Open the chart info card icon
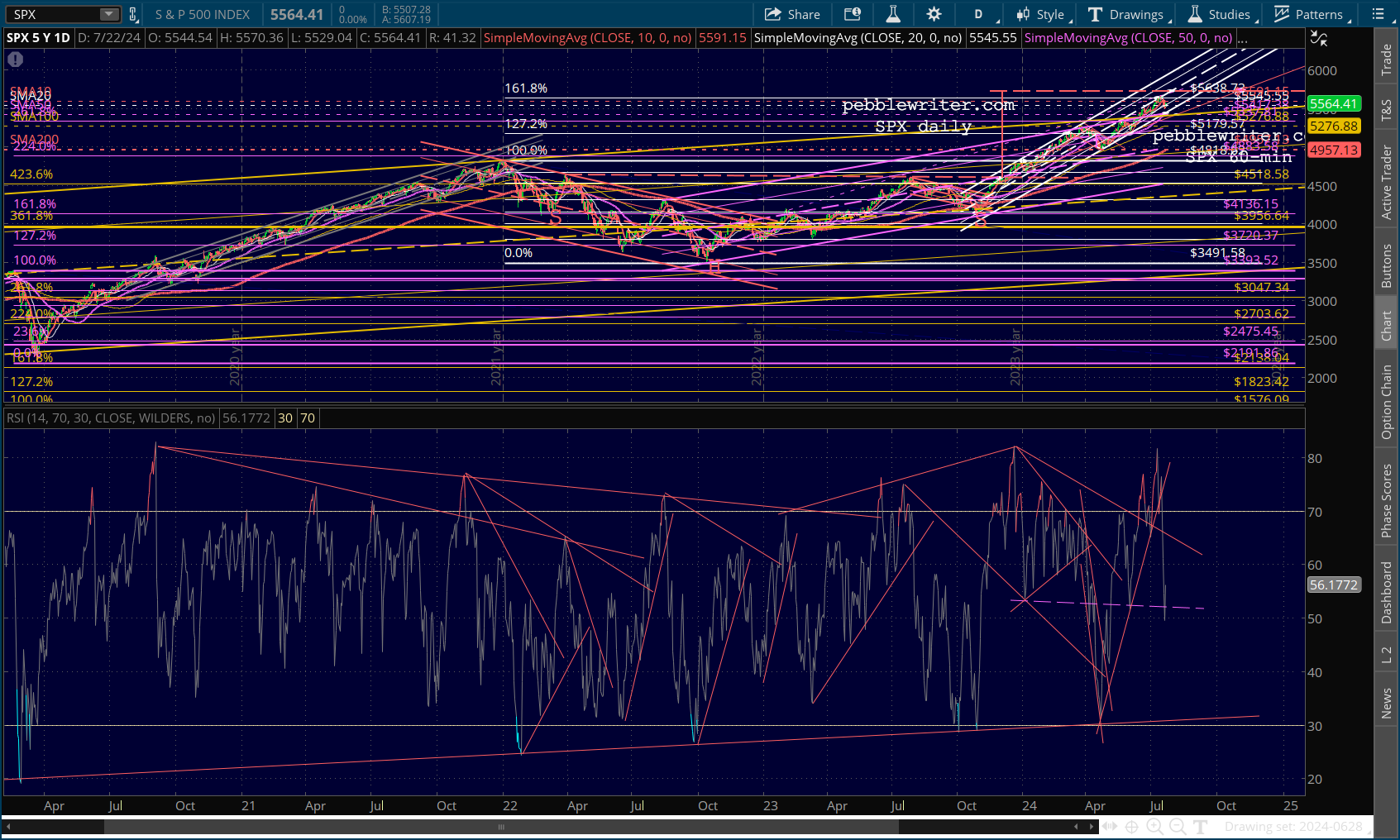The image size is (1400, 840). (852, 14)
